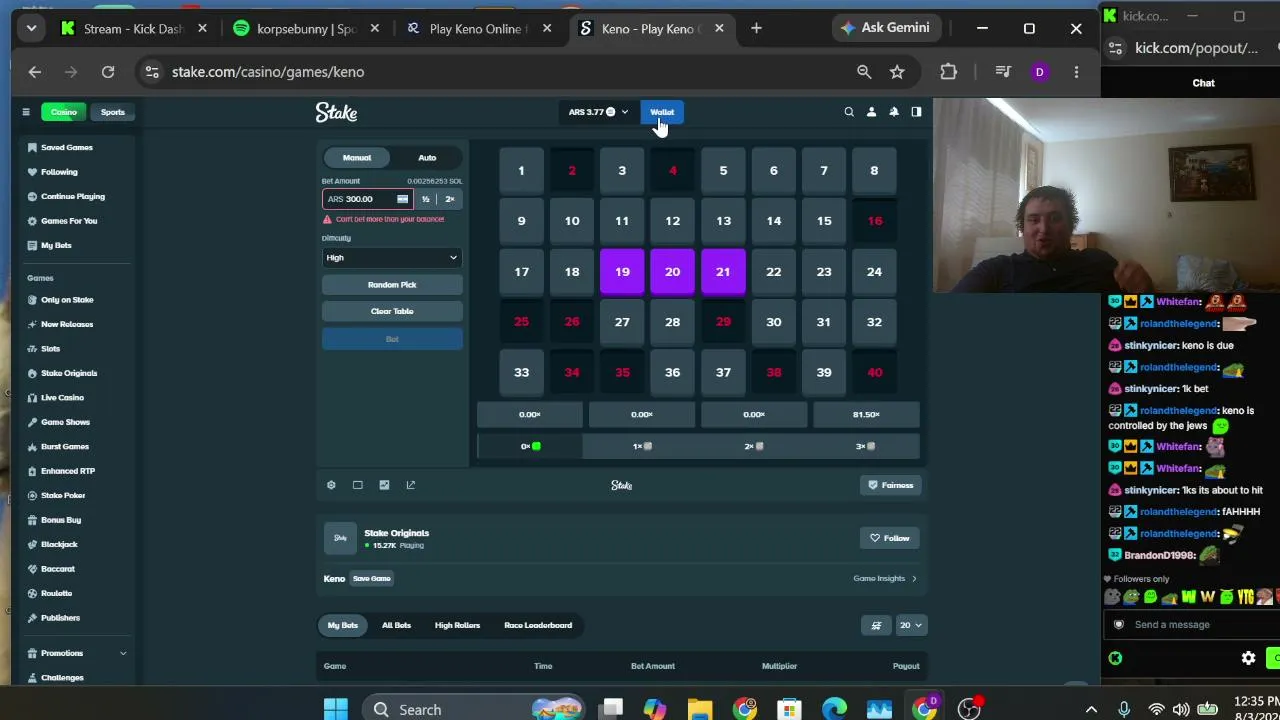Viewport: 1280px width, 720px height.
Task: Click the Windows Start button
Action: 336,709
